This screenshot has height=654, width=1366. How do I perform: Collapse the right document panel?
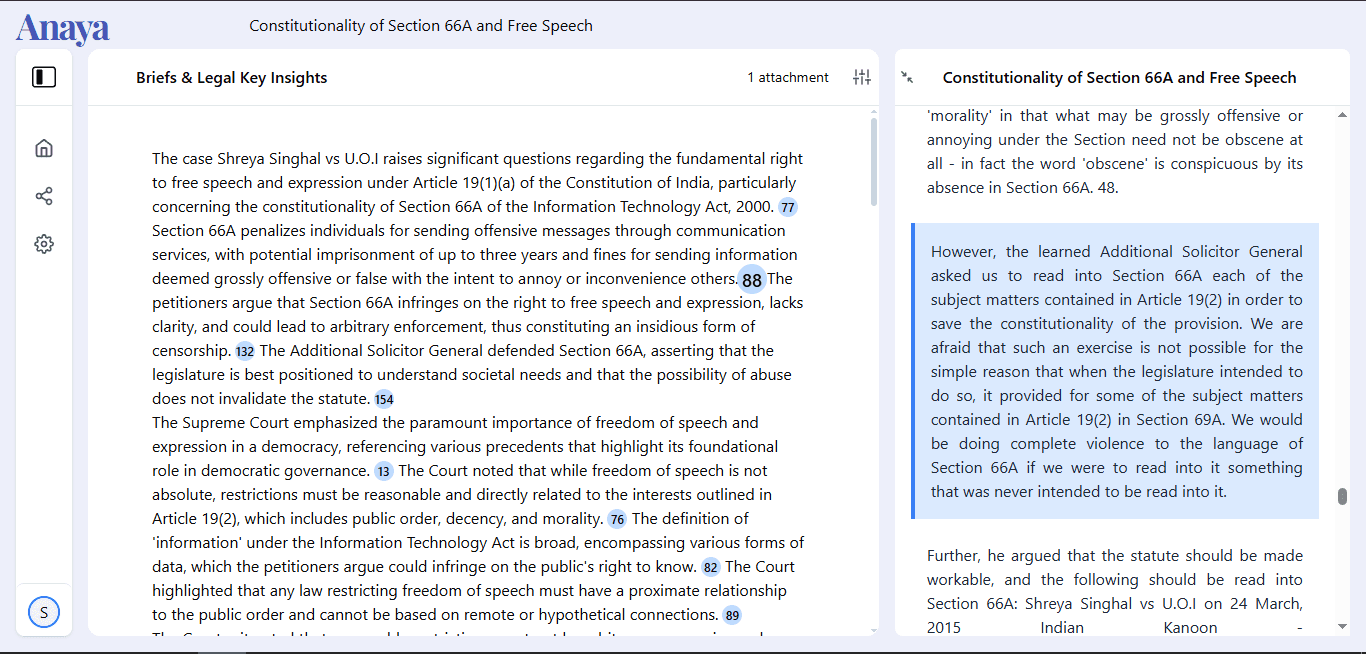coord(907,77)
